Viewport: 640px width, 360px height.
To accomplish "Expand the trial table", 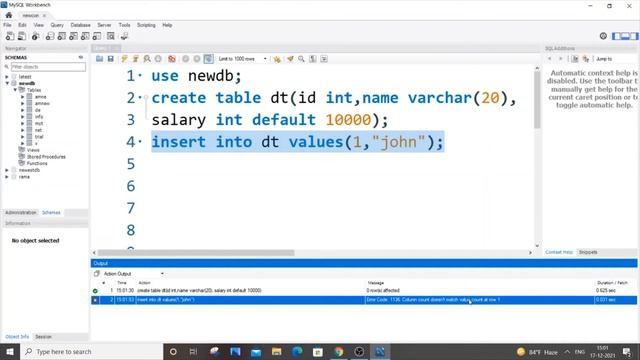I will click(22, 137).
